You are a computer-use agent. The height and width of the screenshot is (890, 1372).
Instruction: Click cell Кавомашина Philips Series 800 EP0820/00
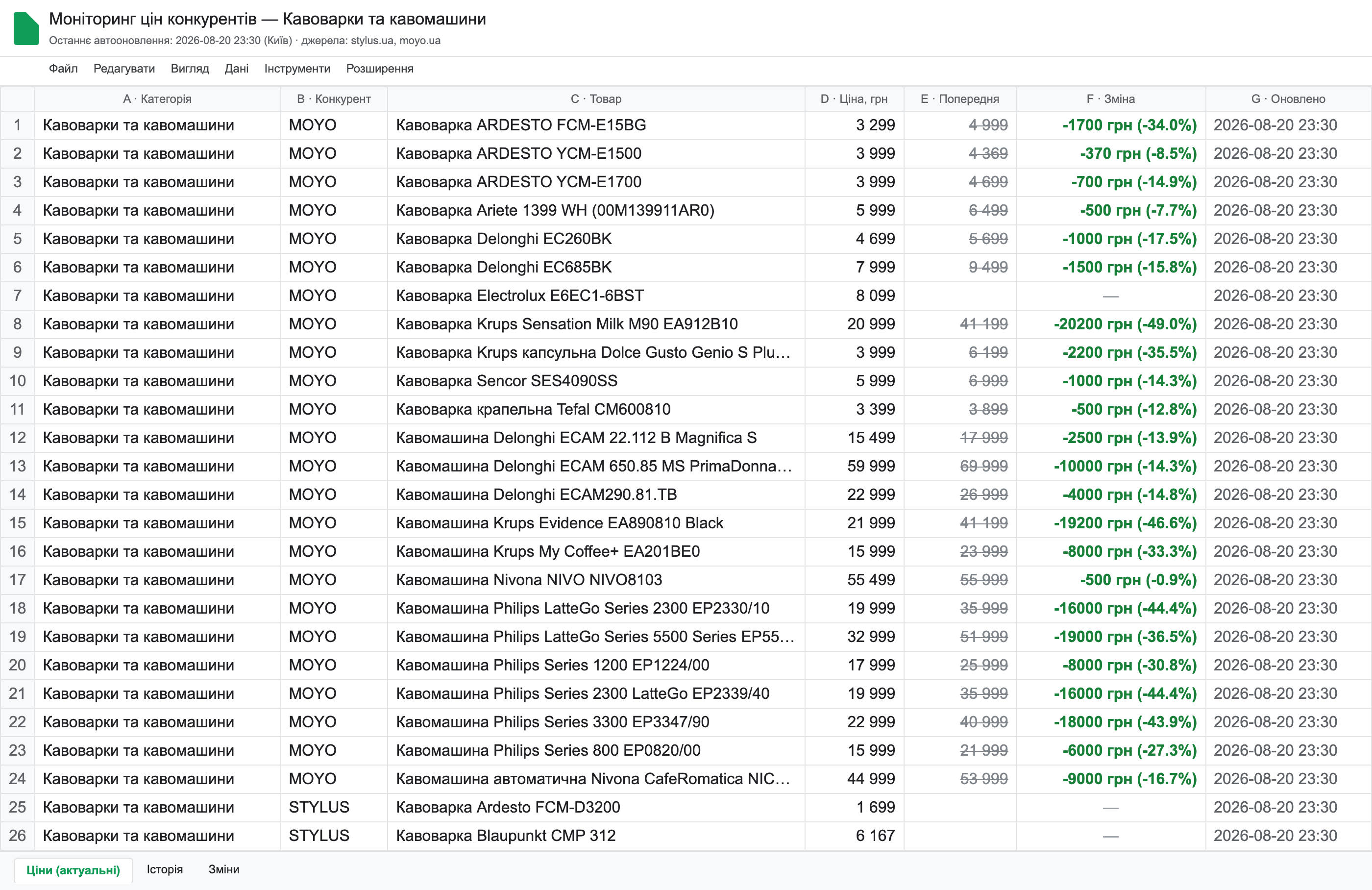596,750
